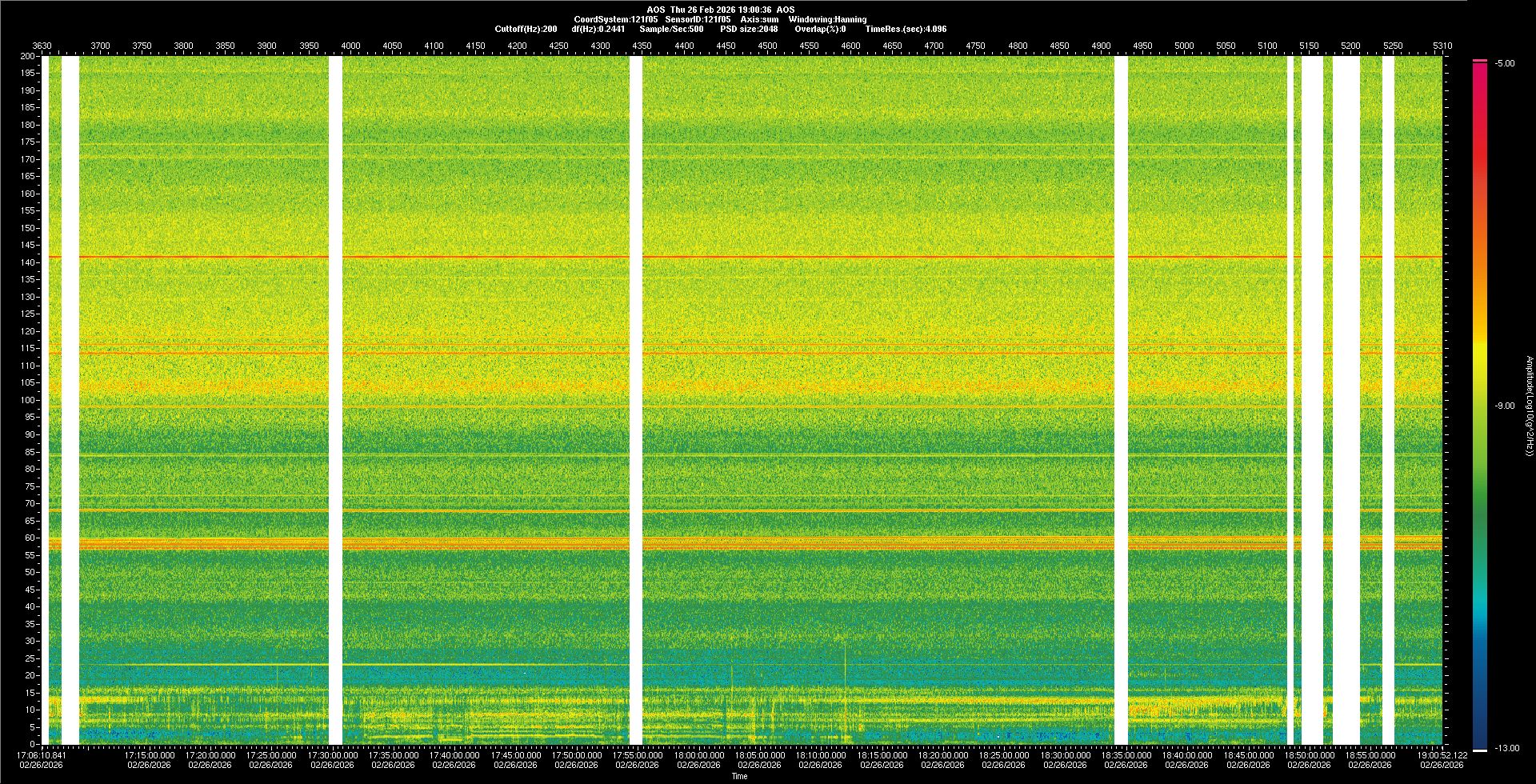Click the 4350 tick on the top axis
The image size is (1536, 784).
coord(642,46)
